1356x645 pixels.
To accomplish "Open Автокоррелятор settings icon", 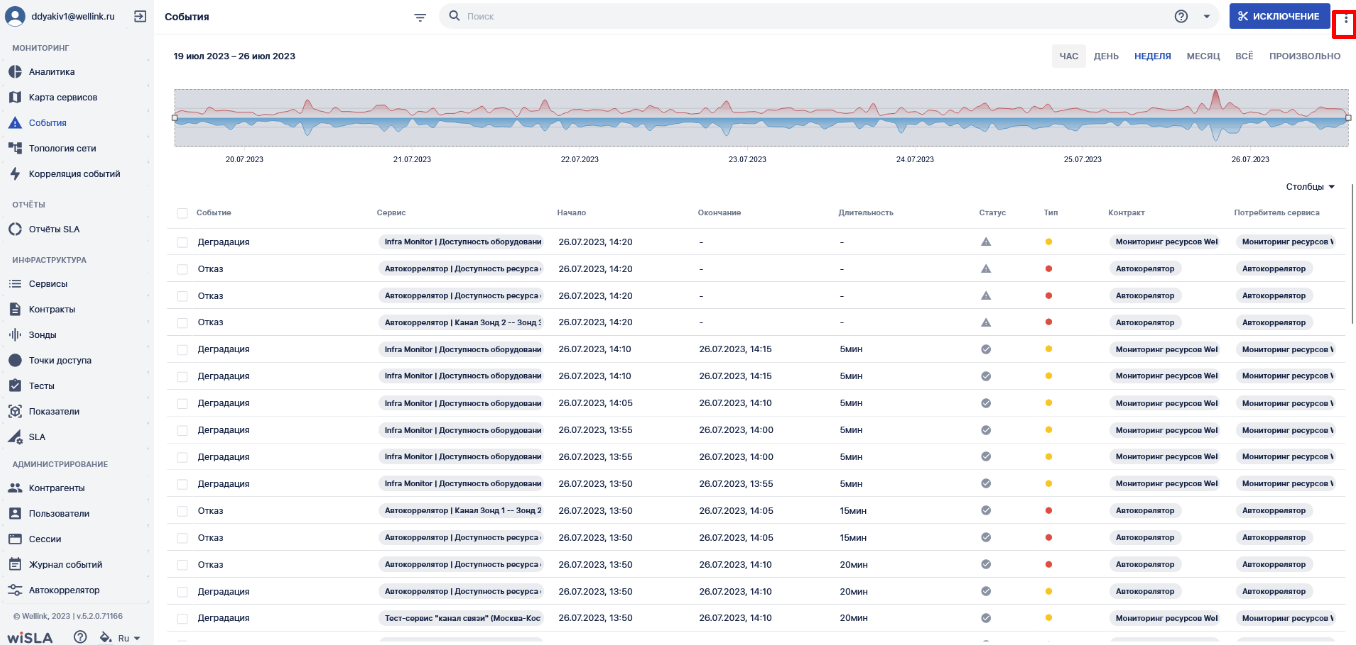I will (x=15, y=590).
